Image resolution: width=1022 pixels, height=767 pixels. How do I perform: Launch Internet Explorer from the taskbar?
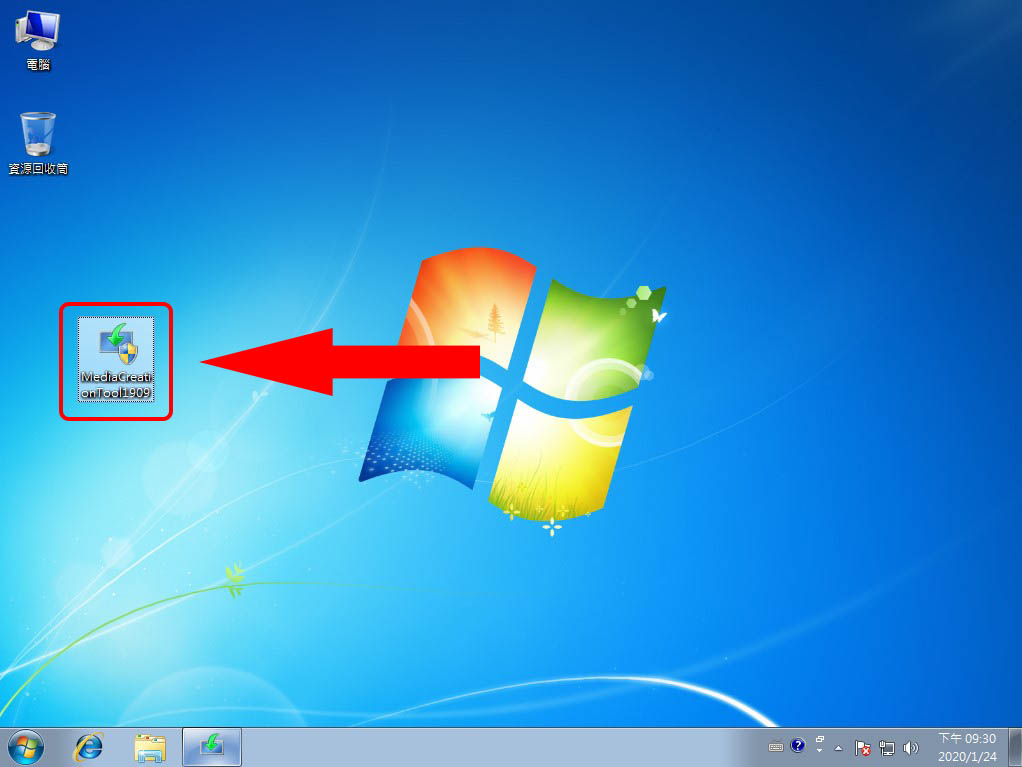89,747
